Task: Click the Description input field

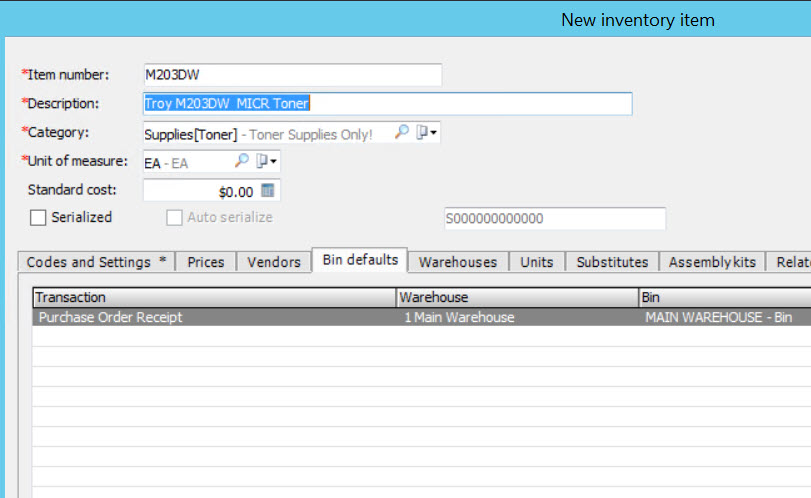Action: click(387, 103)
